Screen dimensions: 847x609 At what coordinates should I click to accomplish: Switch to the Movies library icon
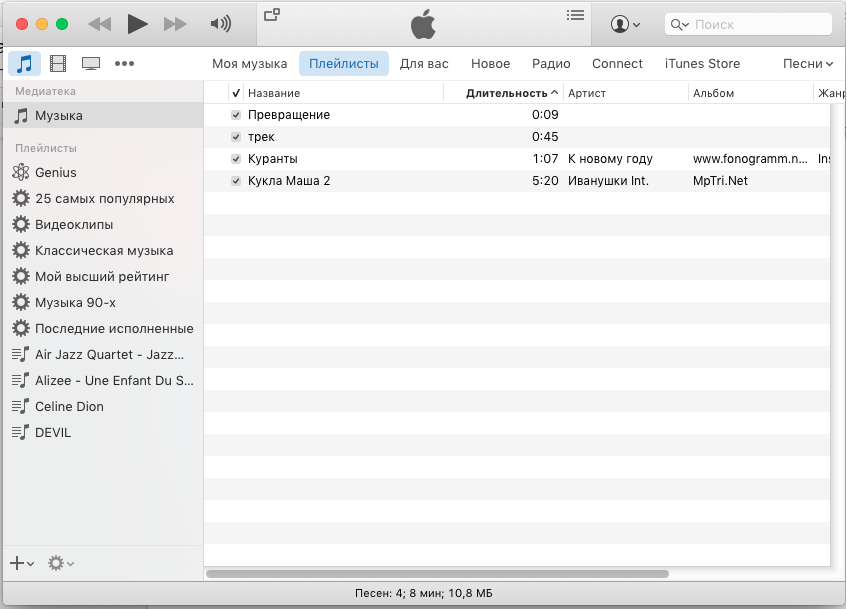[58, 64]
